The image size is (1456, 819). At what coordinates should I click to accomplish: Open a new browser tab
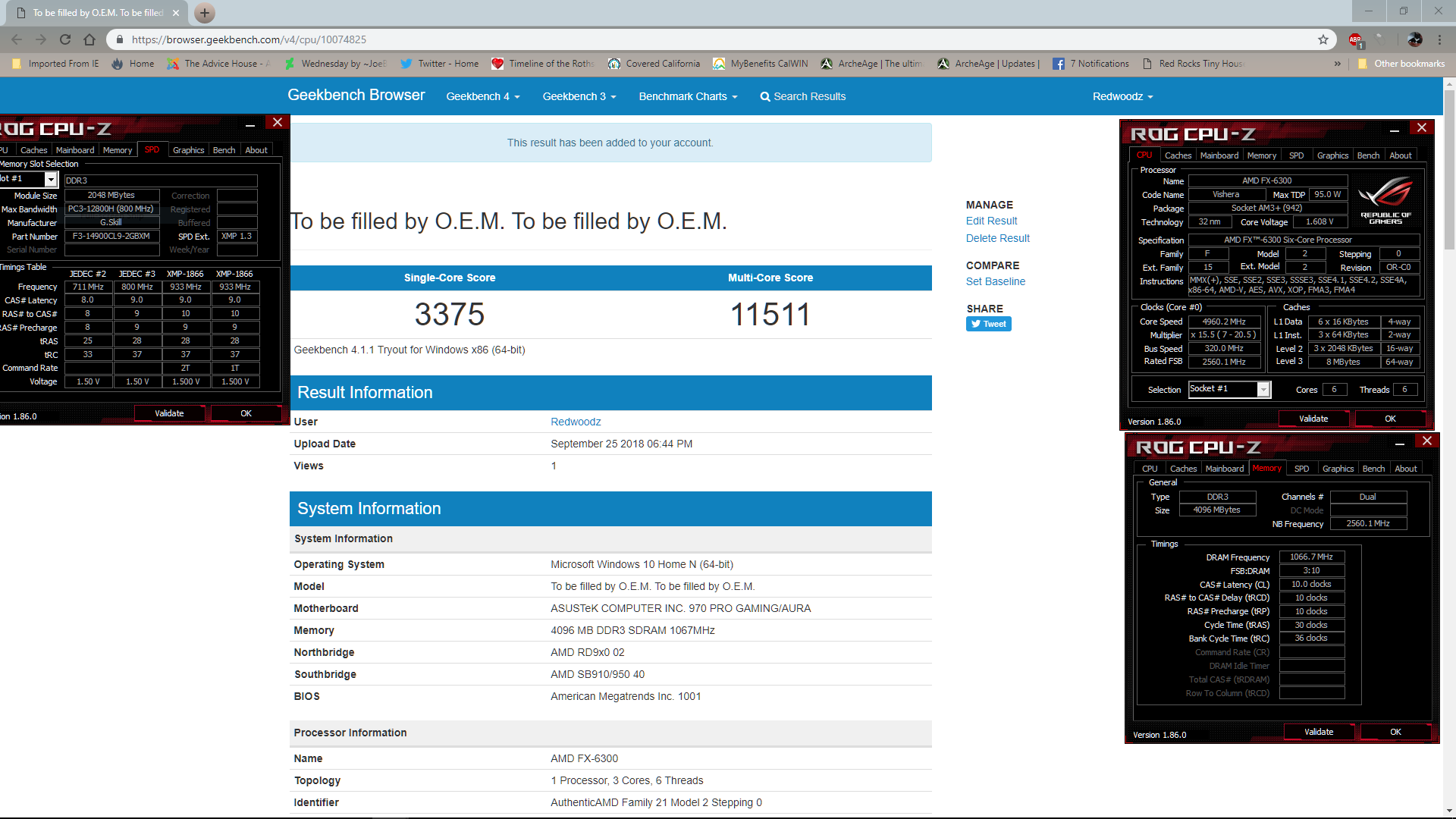tap(204, 13)
